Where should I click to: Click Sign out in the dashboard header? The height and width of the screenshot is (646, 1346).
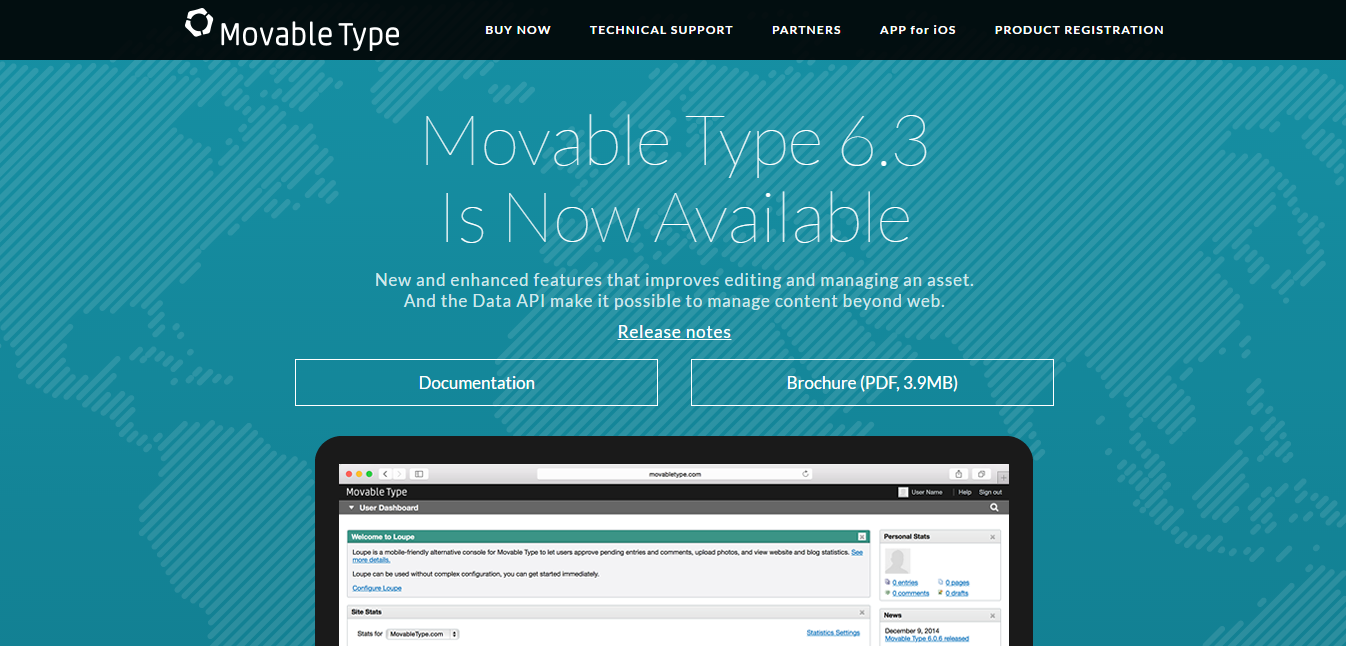tap(990, 492)
